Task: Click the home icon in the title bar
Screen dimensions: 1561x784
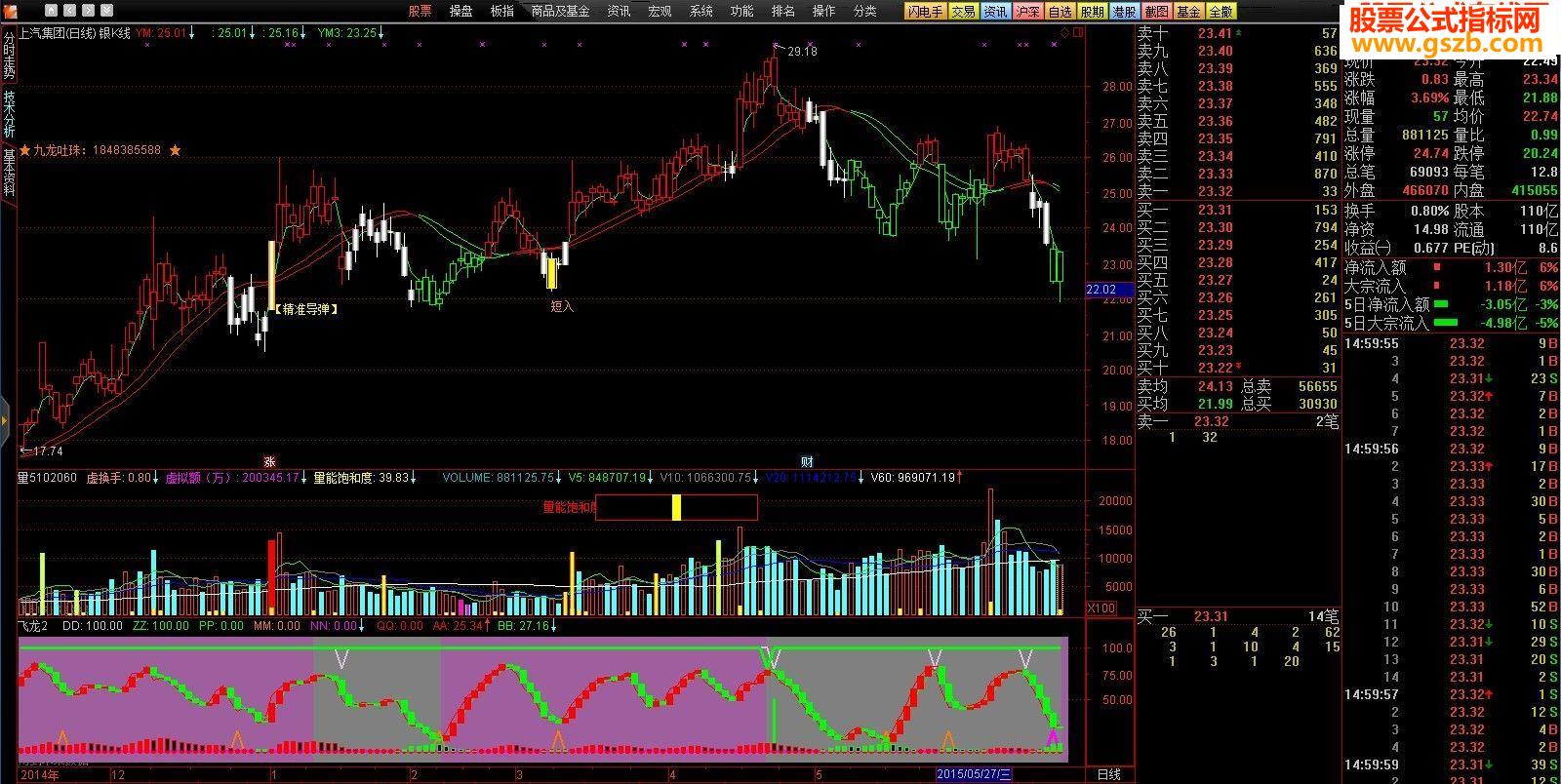Action: [53, 11]
